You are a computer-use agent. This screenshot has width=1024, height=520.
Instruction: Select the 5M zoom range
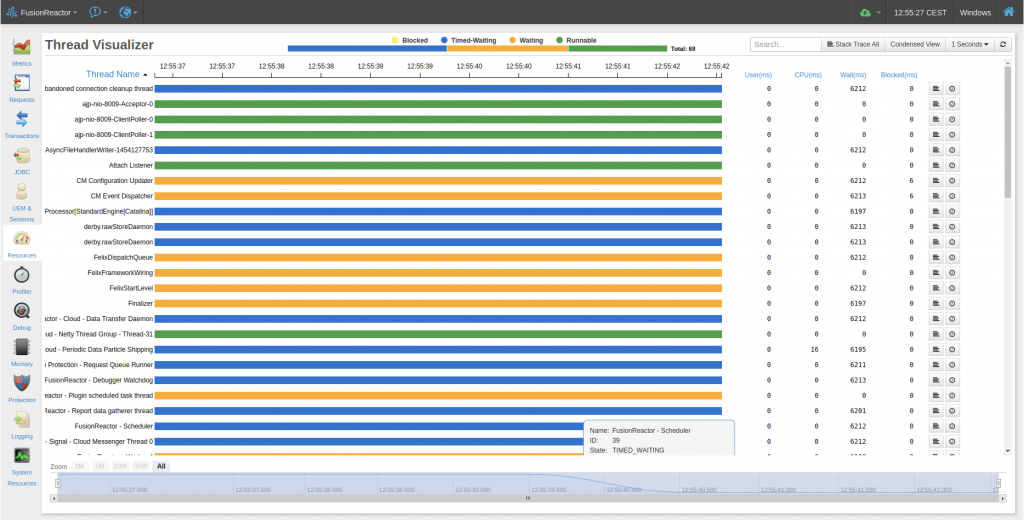[100, 466]
